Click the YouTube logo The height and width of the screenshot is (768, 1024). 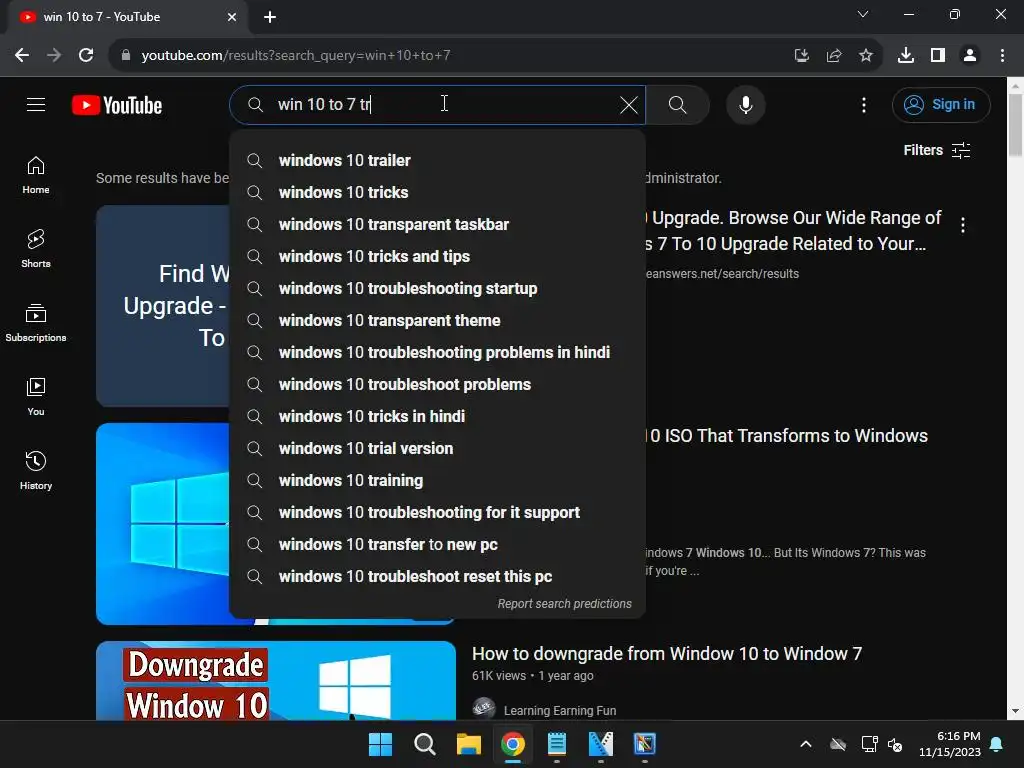tap(117, 105)
